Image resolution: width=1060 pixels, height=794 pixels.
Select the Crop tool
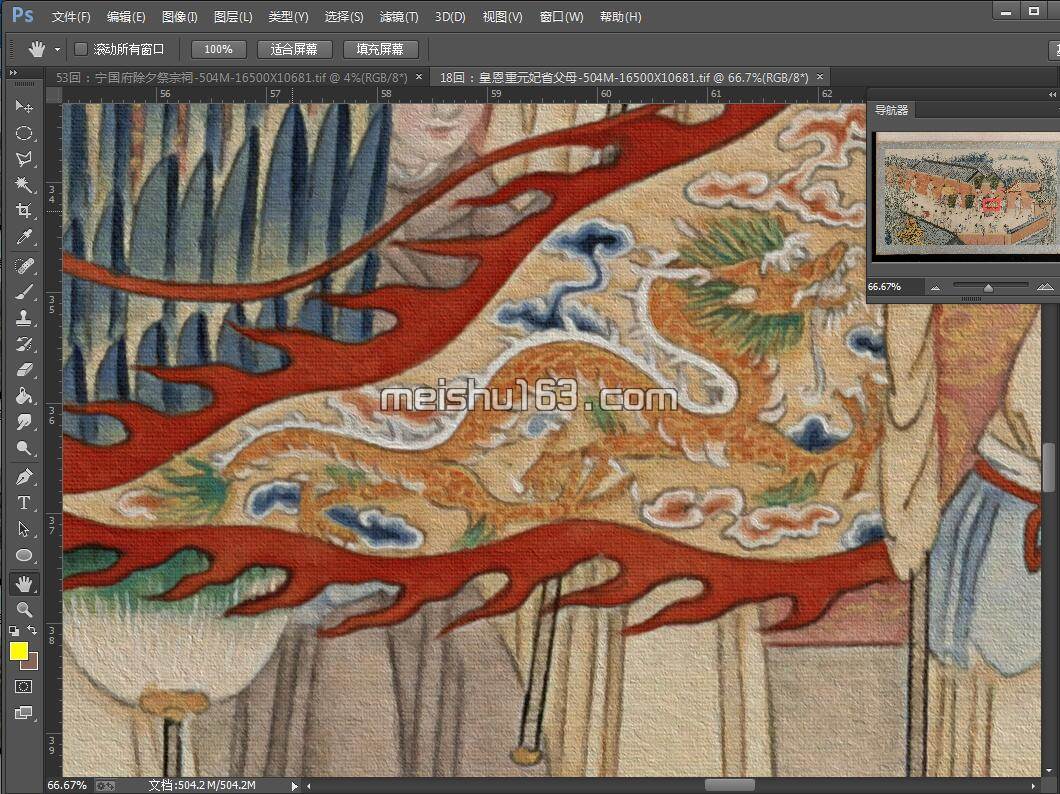pos(24,211)
